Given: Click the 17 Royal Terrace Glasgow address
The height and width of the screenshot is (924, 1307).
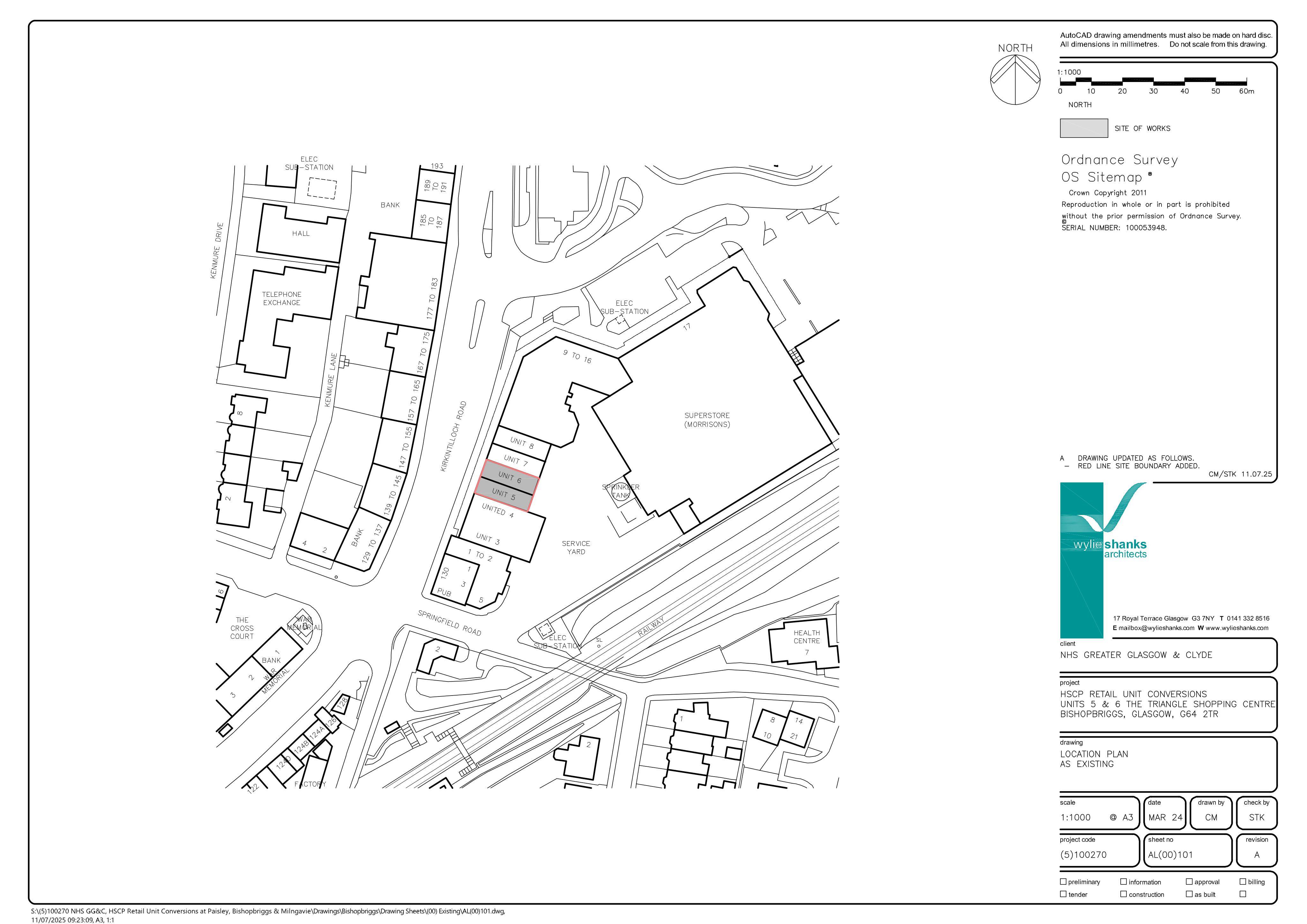Looking at the screenshot, I should point(1163,618).
